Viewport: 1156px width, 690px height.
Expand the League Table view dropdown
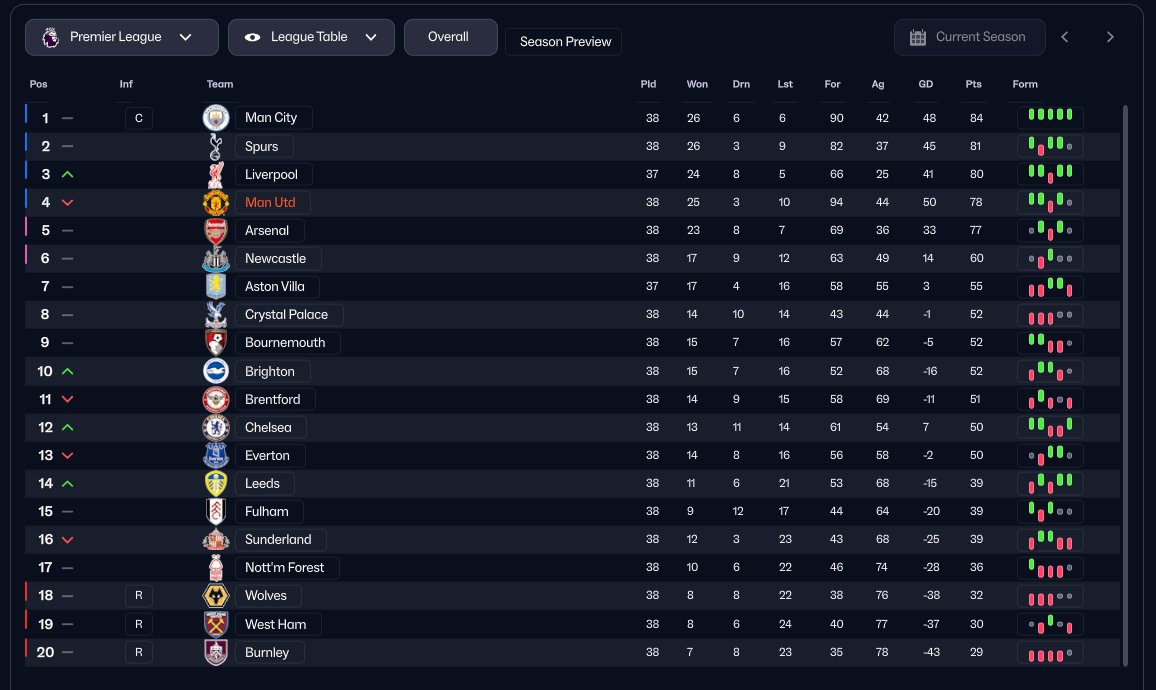(x=311, y=37)
